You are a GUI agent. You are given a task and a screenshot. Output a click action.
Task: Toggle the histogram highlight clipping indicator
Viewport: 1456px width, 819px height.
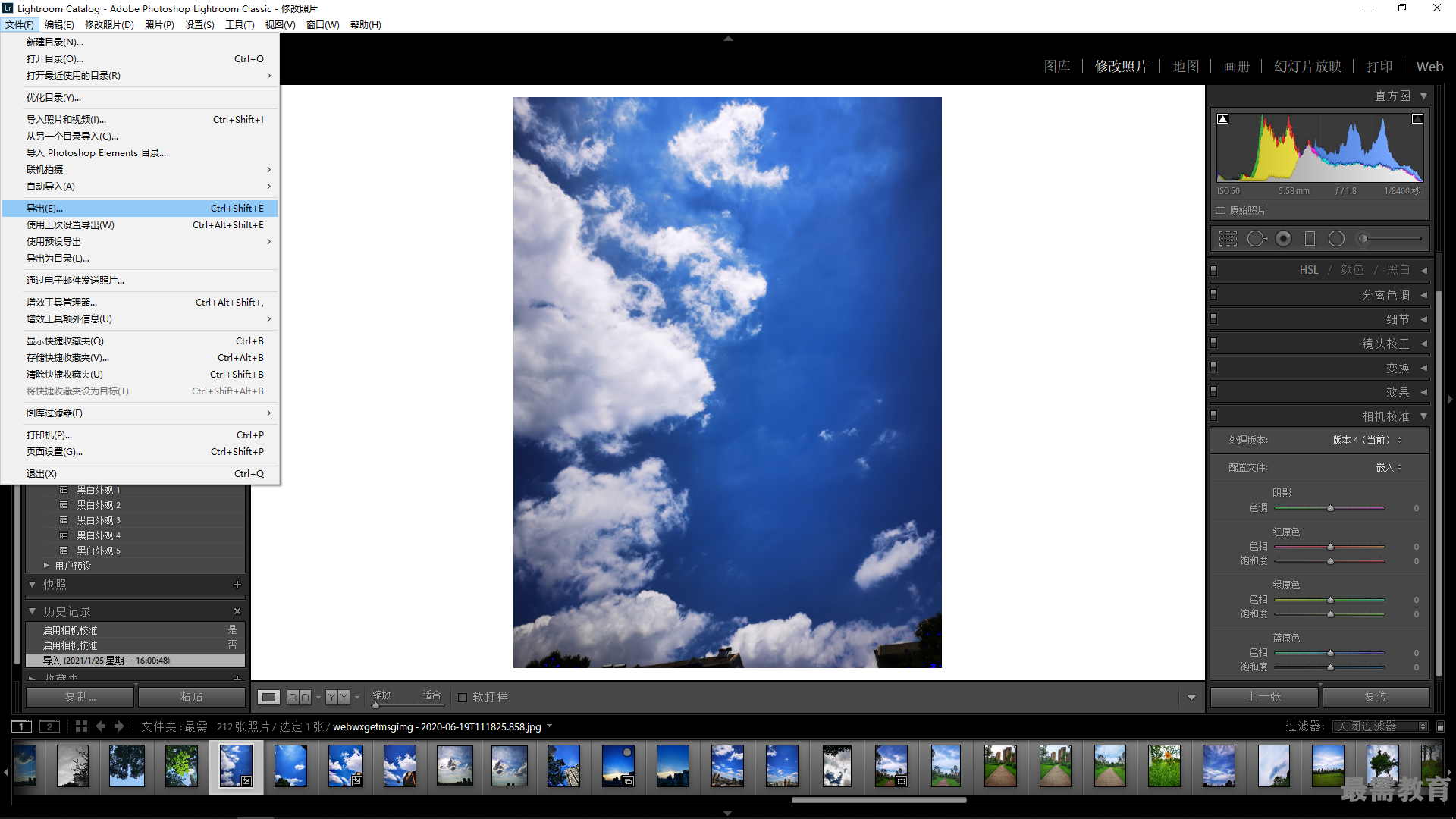1417,119
